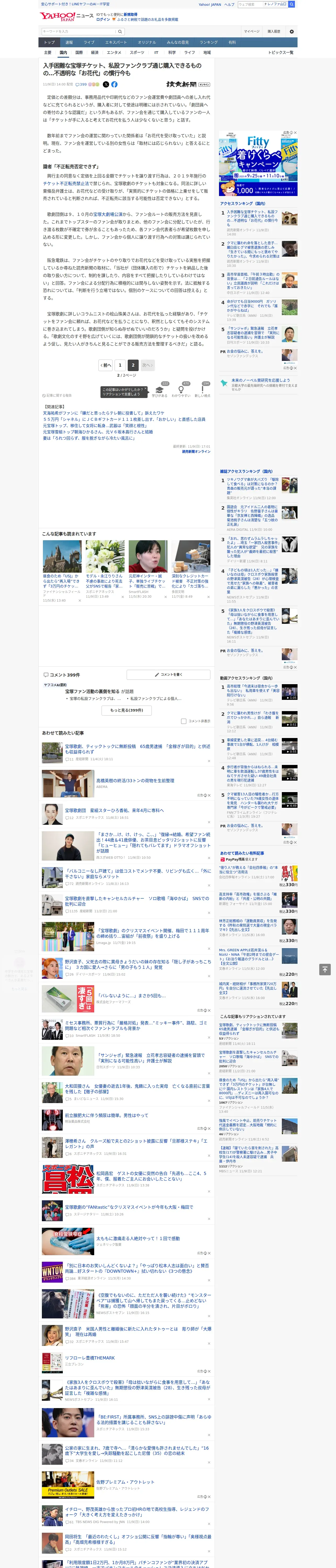Viewport: 336px width, 1568px height.
Task: Open the クレジットカード不正利用 thumbnail article
Action: [x=190, y=556]
